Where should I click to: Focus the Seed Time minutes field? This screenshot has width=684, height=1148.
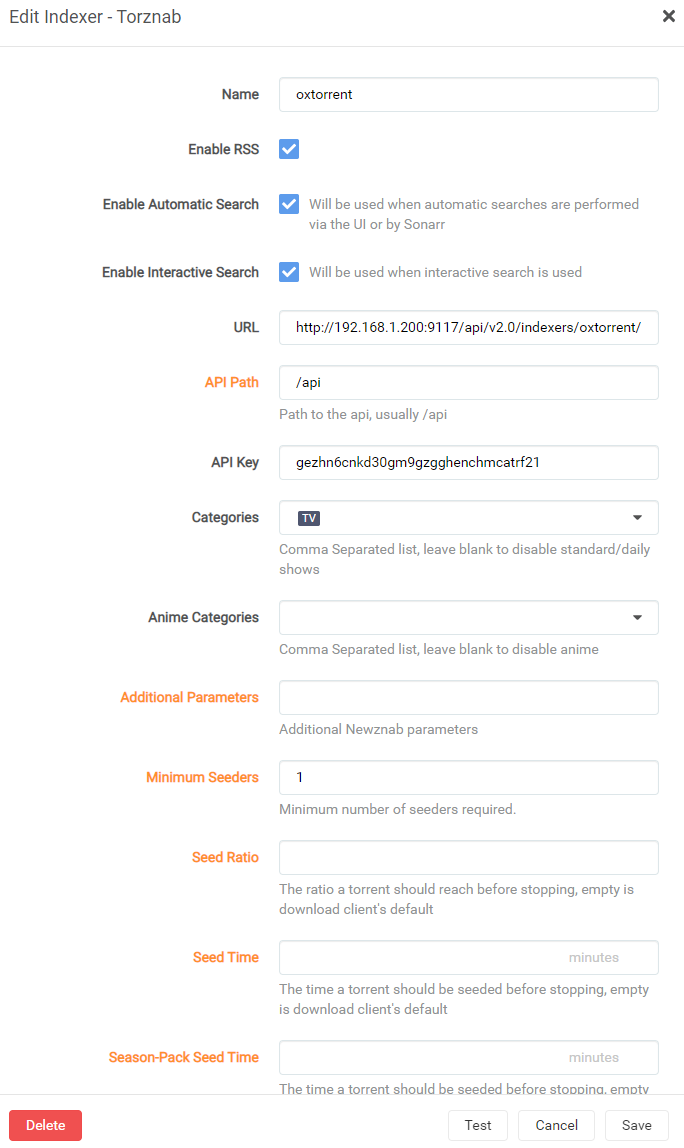click(x=420, y=957)
